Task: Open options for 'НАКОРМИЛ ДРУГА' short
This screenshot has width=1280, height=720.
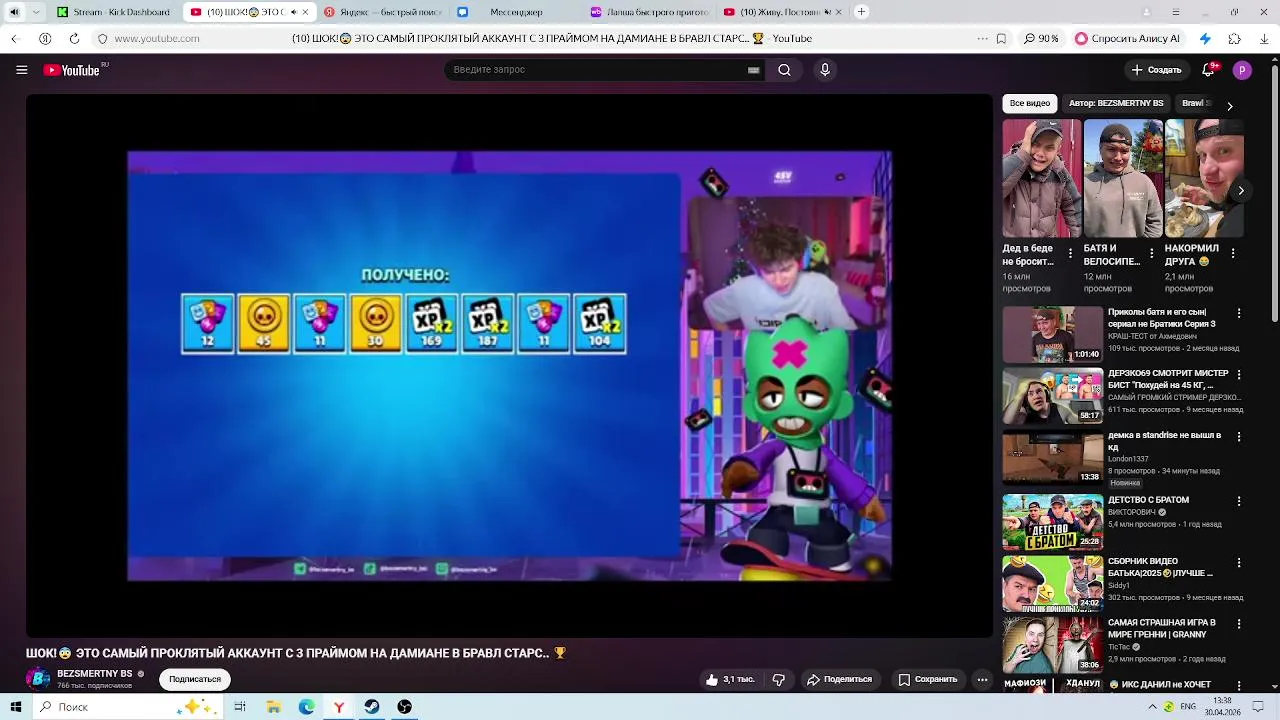Action: (x=1232, y=254)
